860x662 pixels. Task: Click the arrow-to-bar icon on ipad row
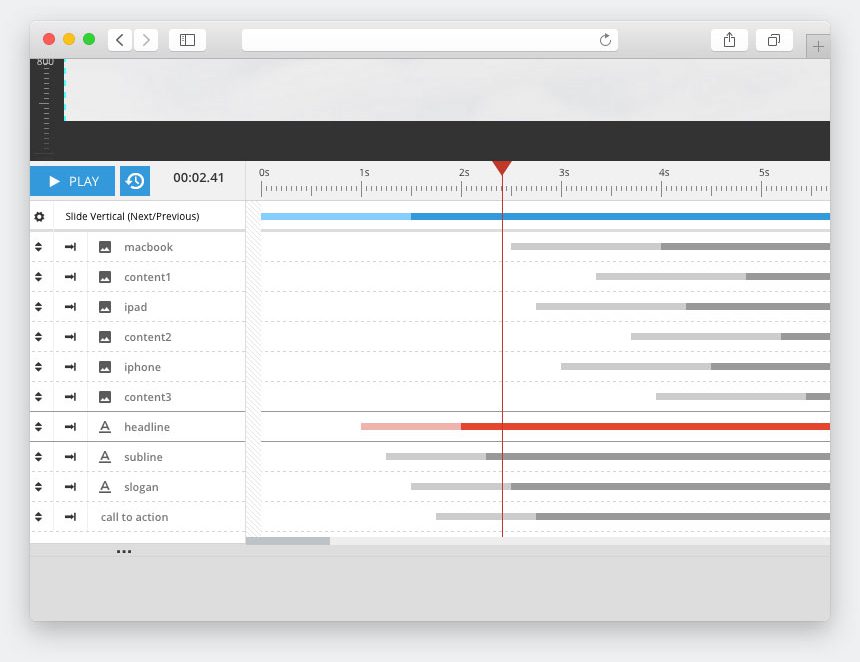pyautogui.click(x=70, y=307)
